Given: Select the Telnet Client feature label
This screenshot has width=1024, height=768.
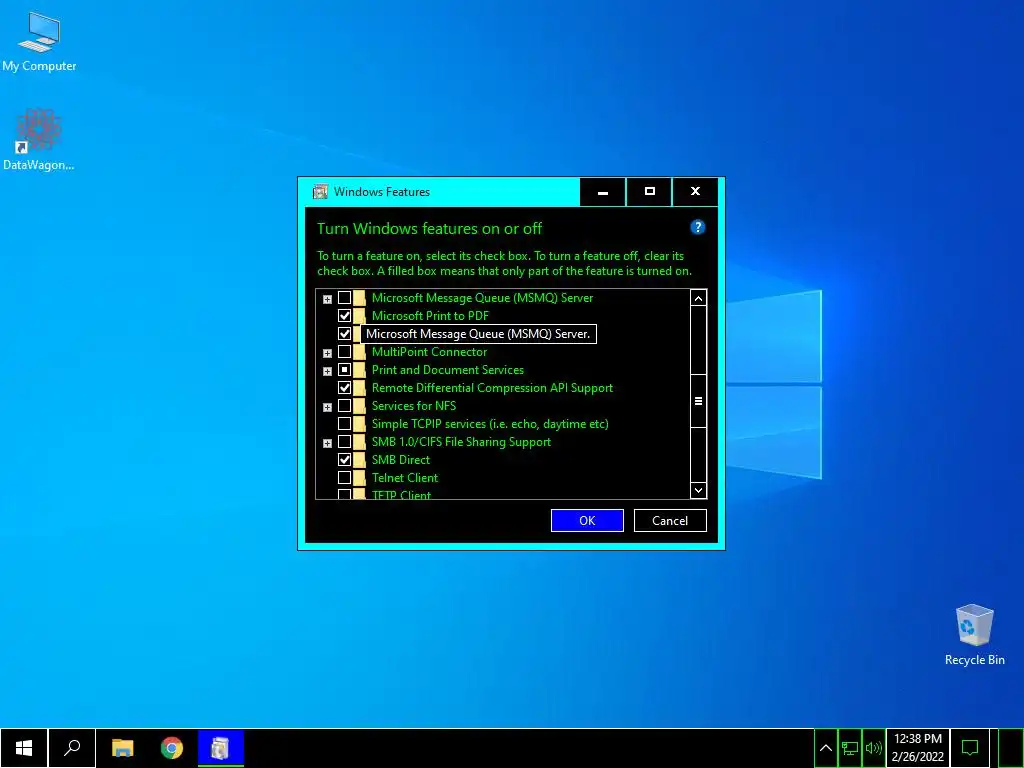Looking at the screenshot, I should coord(405,477).
